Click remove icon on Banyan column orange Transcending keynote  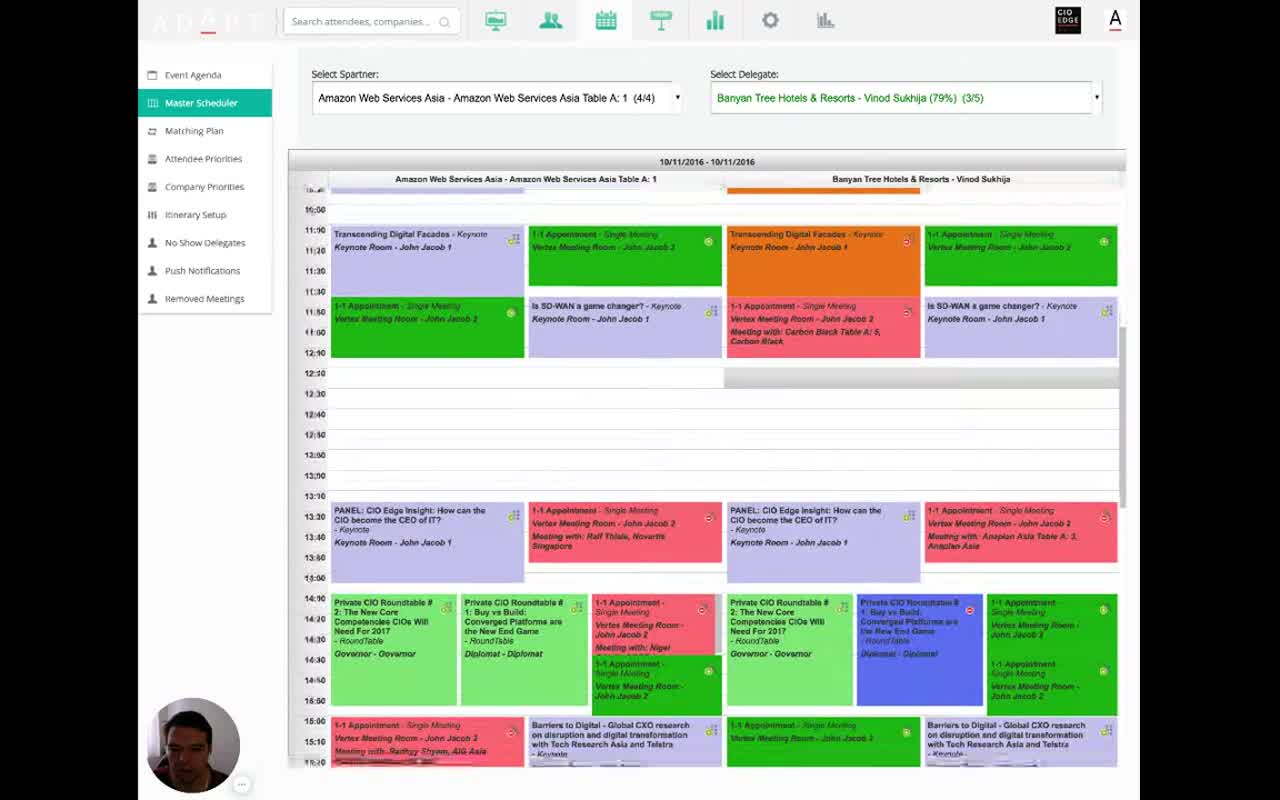[907, 241]
